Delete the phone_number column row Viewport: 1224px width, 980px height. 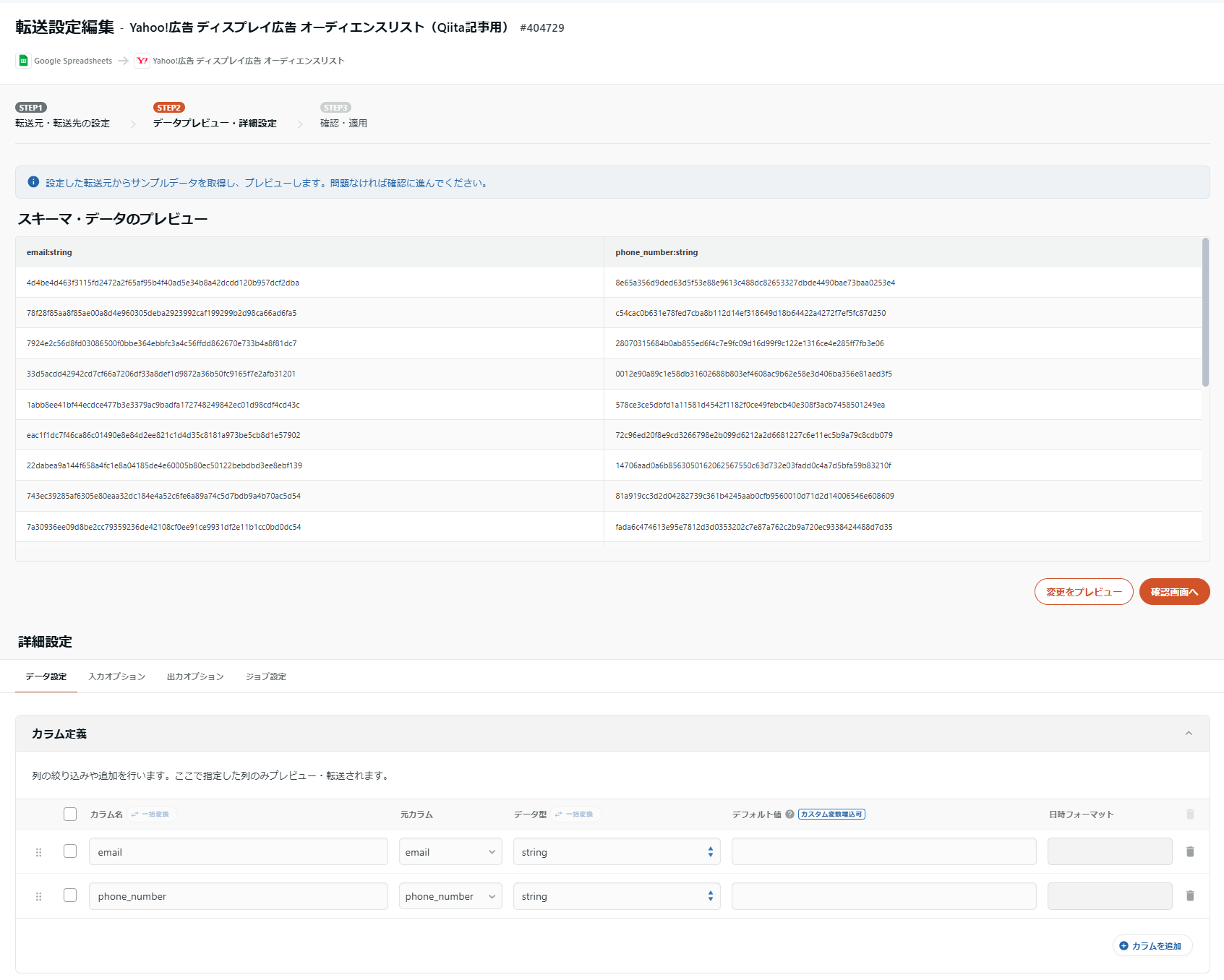pos(1190,895)
